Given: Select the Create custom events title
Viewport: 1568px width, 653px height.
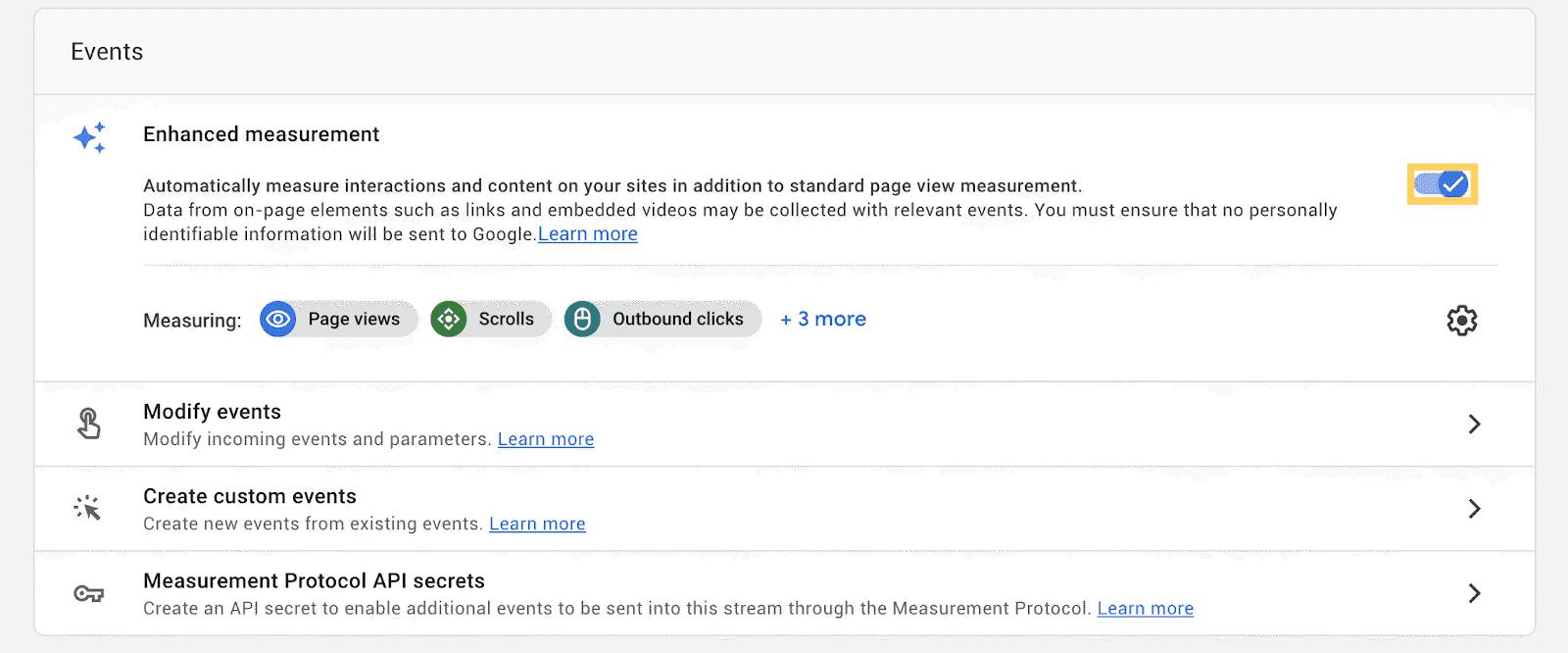Looking at the screenshot, I should tap(250, 496).
